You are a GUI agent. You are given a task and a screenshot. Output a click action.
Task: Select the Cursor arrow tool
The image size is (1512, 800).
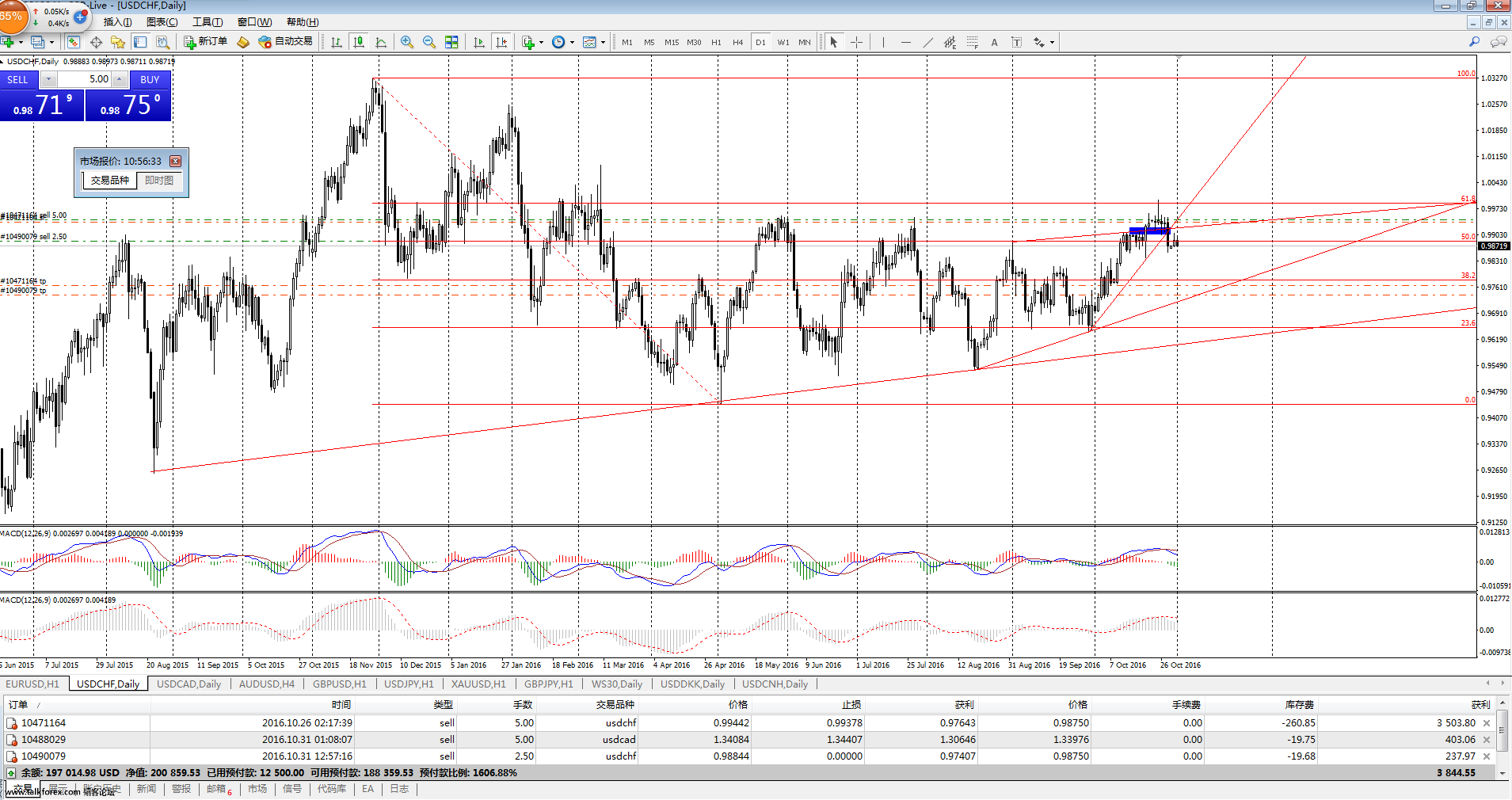click(x=833, y=42)
